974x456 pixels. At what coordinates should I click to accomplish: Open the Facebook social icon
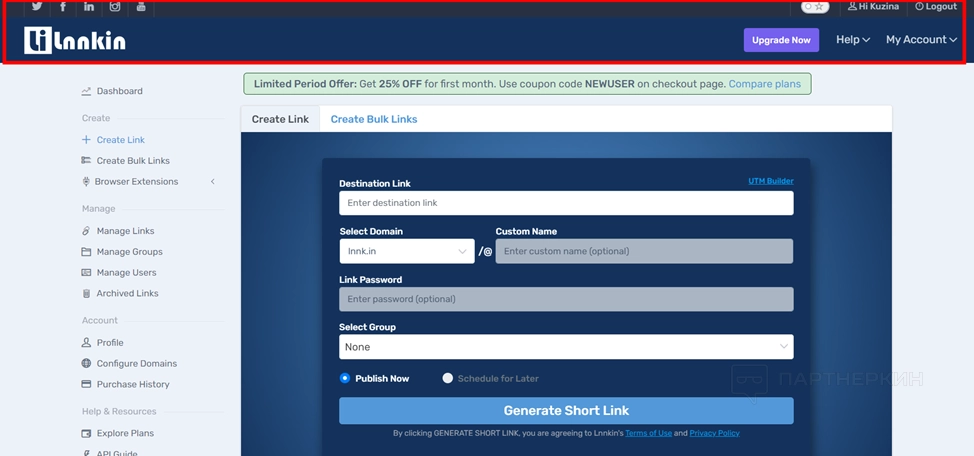[x=63, y=6]
